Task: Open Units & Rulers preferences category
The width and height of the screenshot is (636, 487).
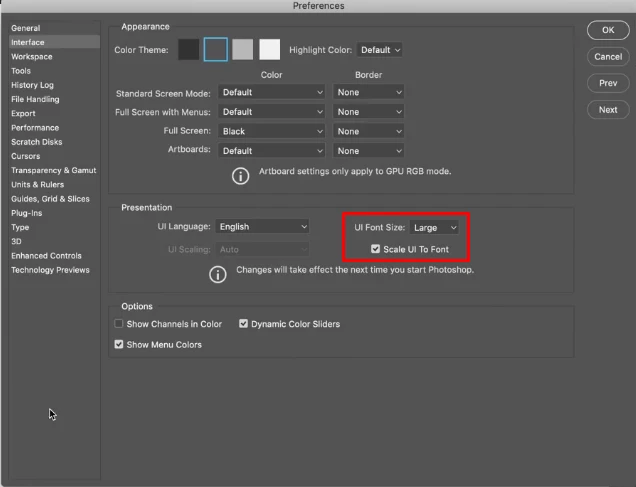Action: [54, 184]
